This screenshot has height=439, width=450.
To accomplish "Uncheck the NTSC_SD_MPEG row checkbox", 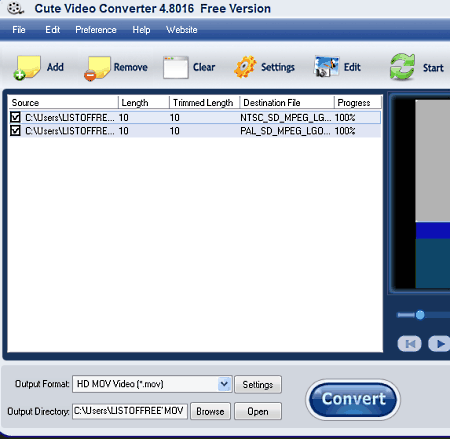I will (15, 117).
